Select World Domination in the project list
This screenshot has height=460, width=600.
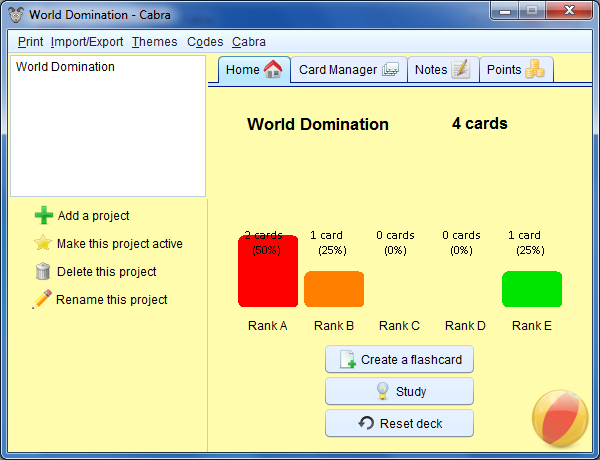point(66,67)
